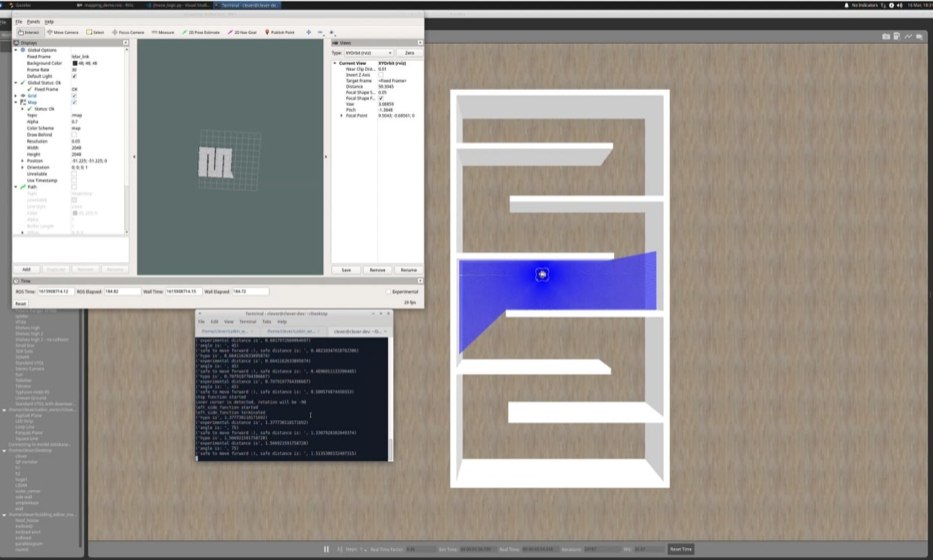Pause the Gazebo simulation
The width and height of the screenshot is (933, 560).
click(326, 549)
